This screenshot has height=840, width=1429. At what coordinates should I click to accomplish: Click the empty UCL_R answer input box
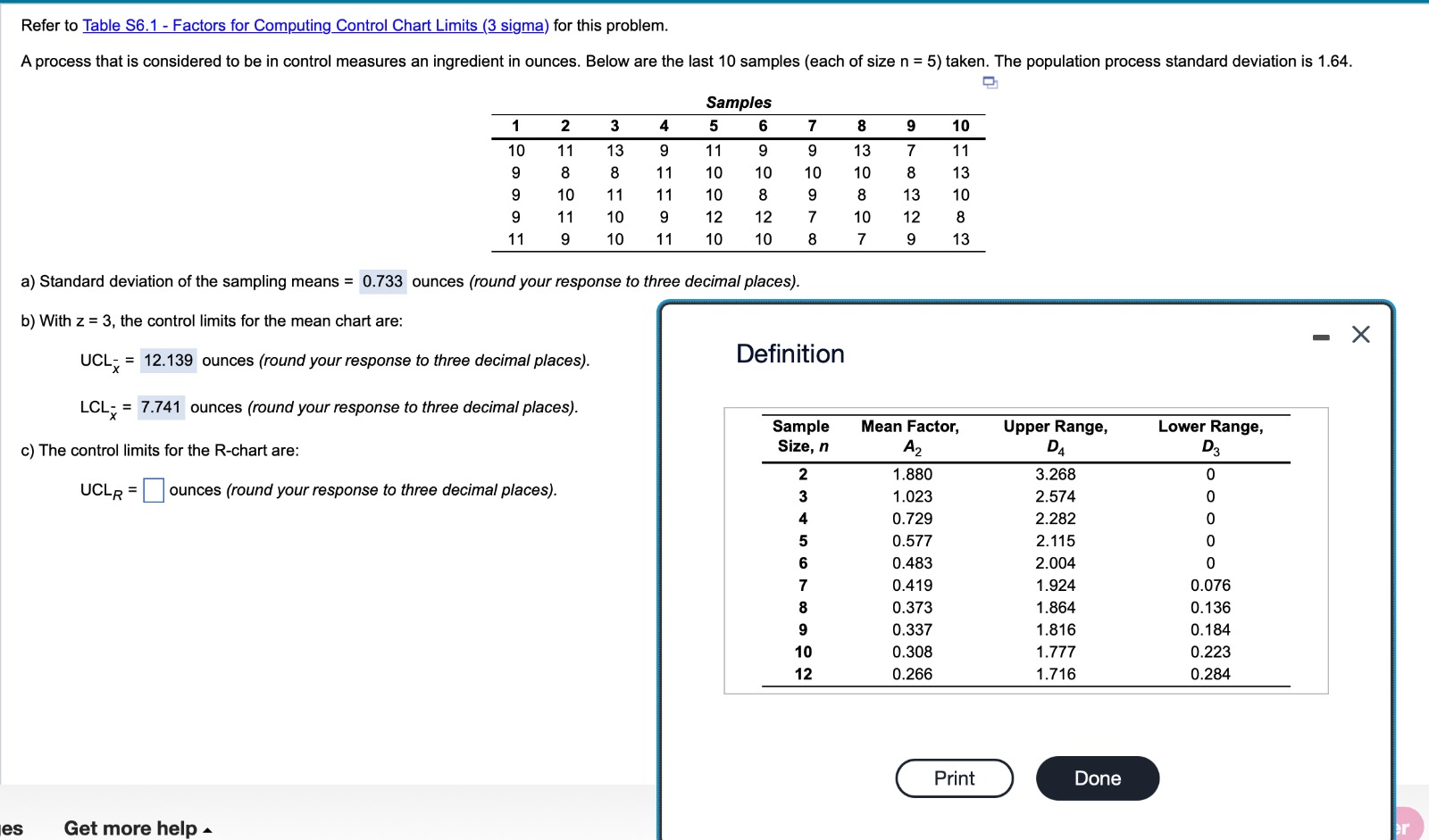[x=153, y=490]
